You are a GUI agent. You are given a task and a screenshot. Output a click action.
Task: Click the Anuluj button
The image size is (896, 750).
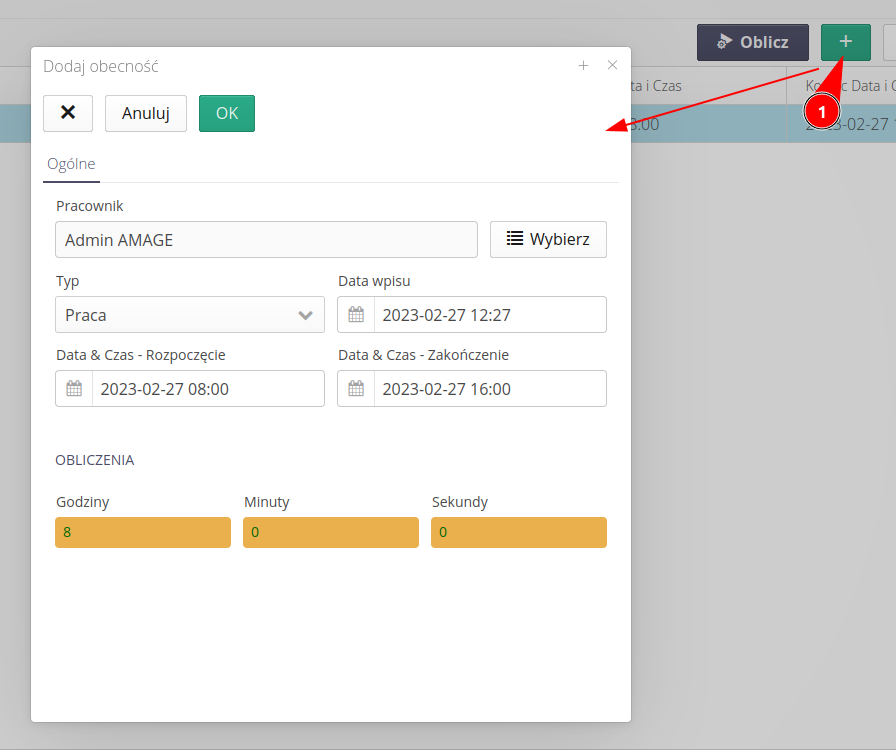(146, 113)
